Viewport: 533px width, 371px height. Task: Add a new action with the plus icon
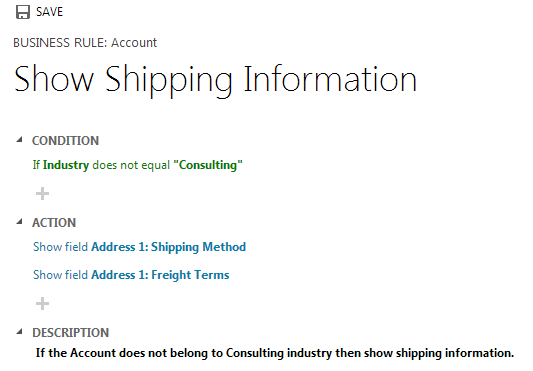[42, 304]
